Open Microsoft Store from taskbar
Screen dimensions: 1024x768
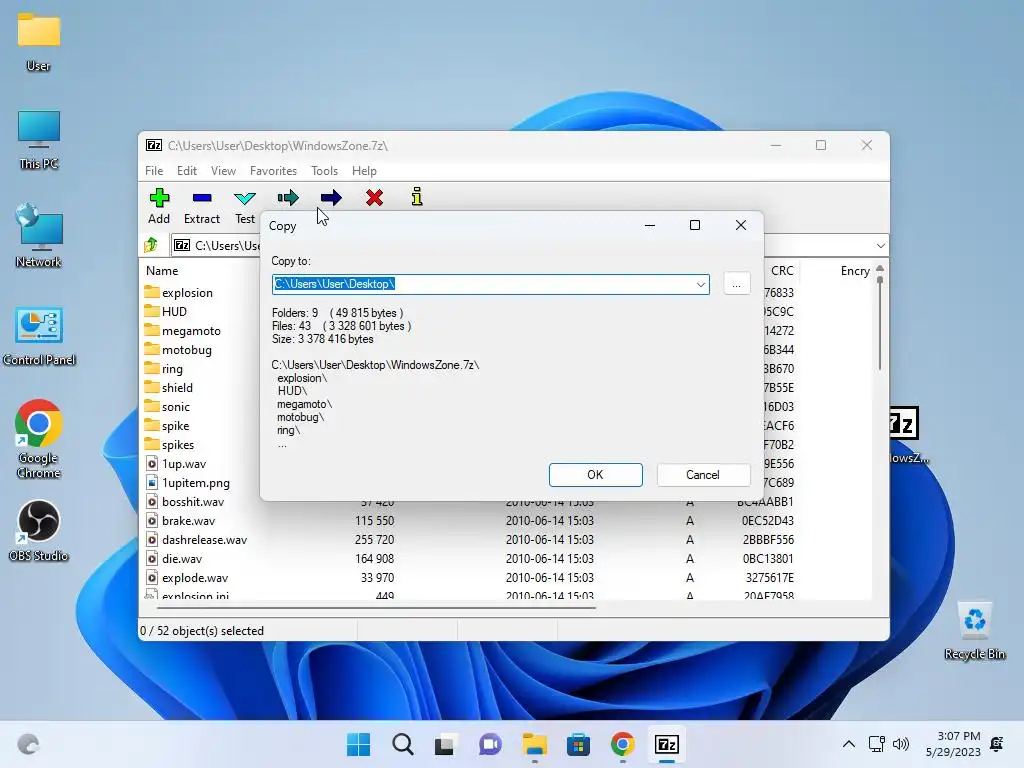(x=578, y=744)
